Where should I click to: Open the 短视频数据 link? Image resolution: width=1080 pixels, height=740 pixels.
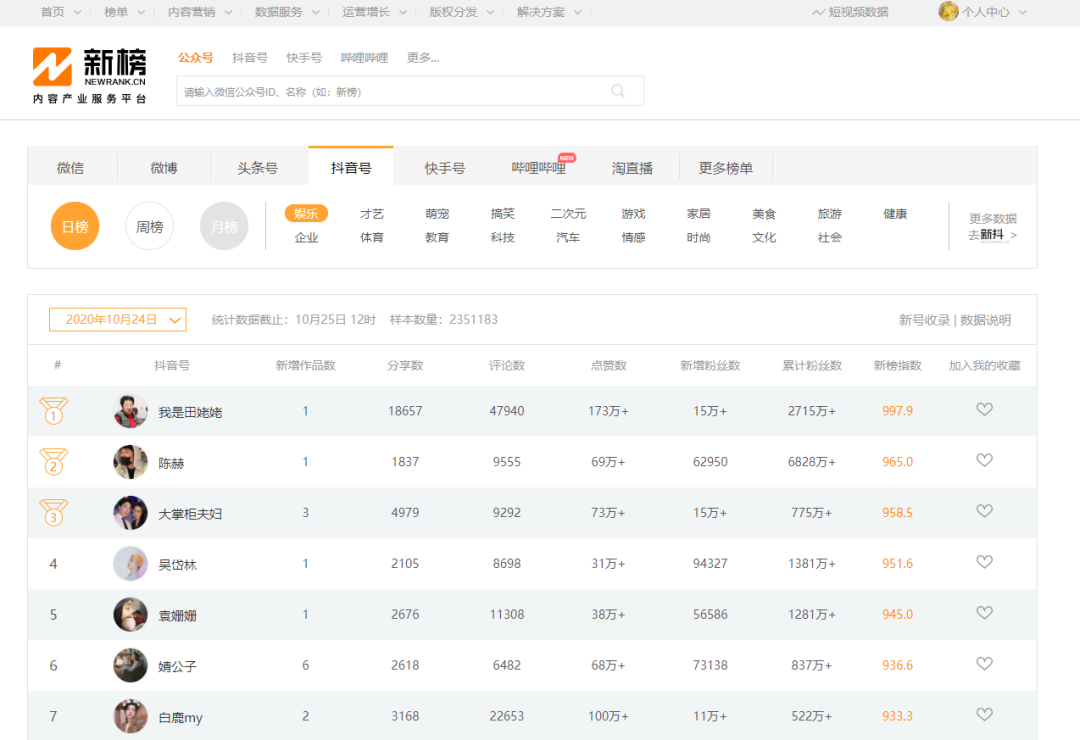point(858,12)
